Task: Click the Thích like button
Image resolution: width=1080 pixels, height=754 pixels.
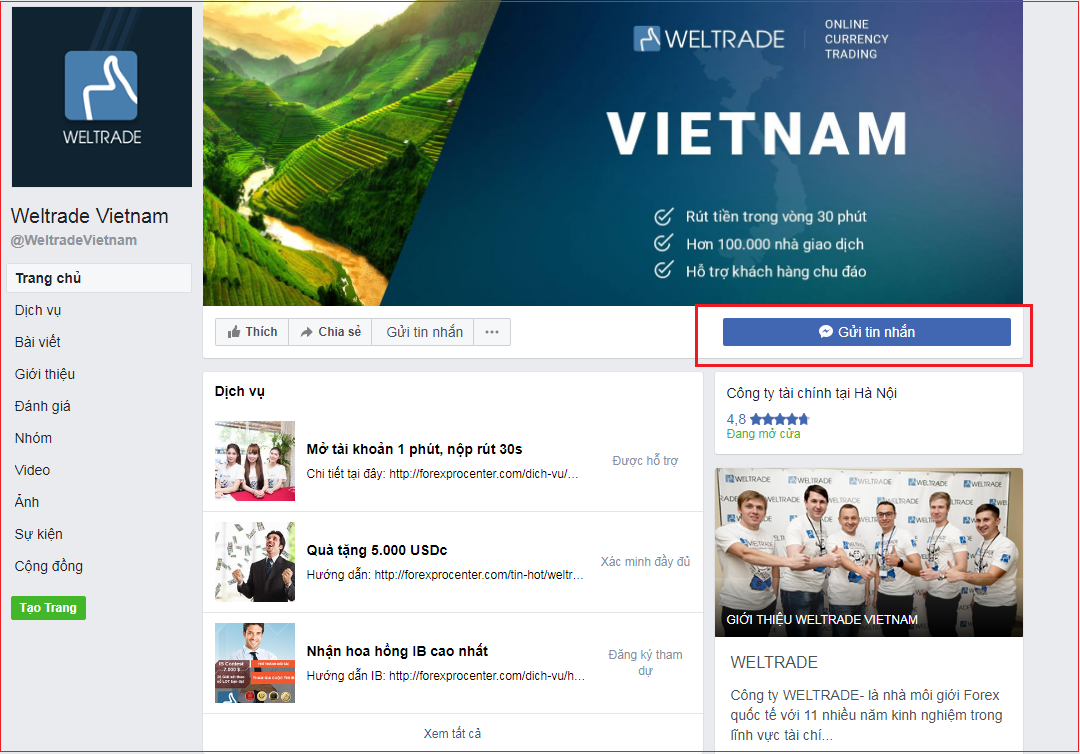Action: (x=252, y=332)
